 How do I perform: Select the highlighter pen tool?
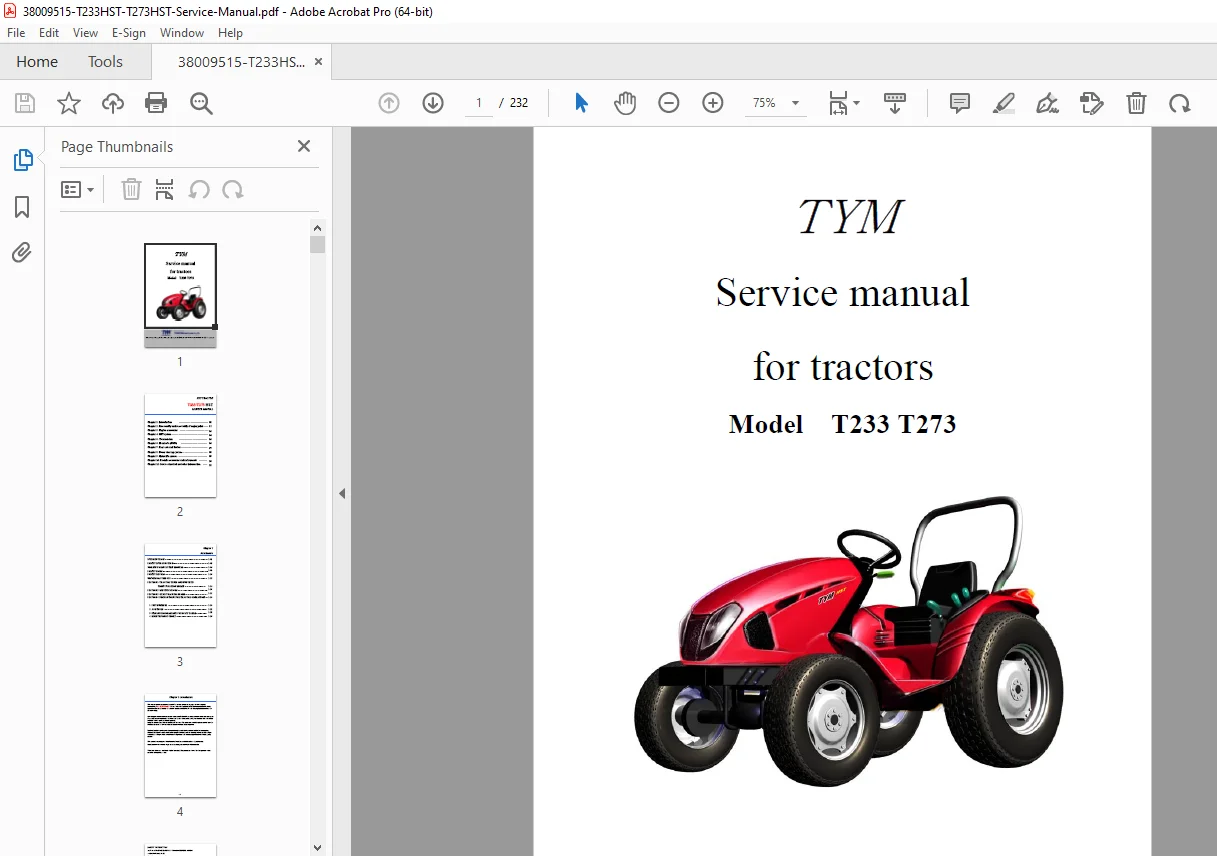pos(1004,103)
